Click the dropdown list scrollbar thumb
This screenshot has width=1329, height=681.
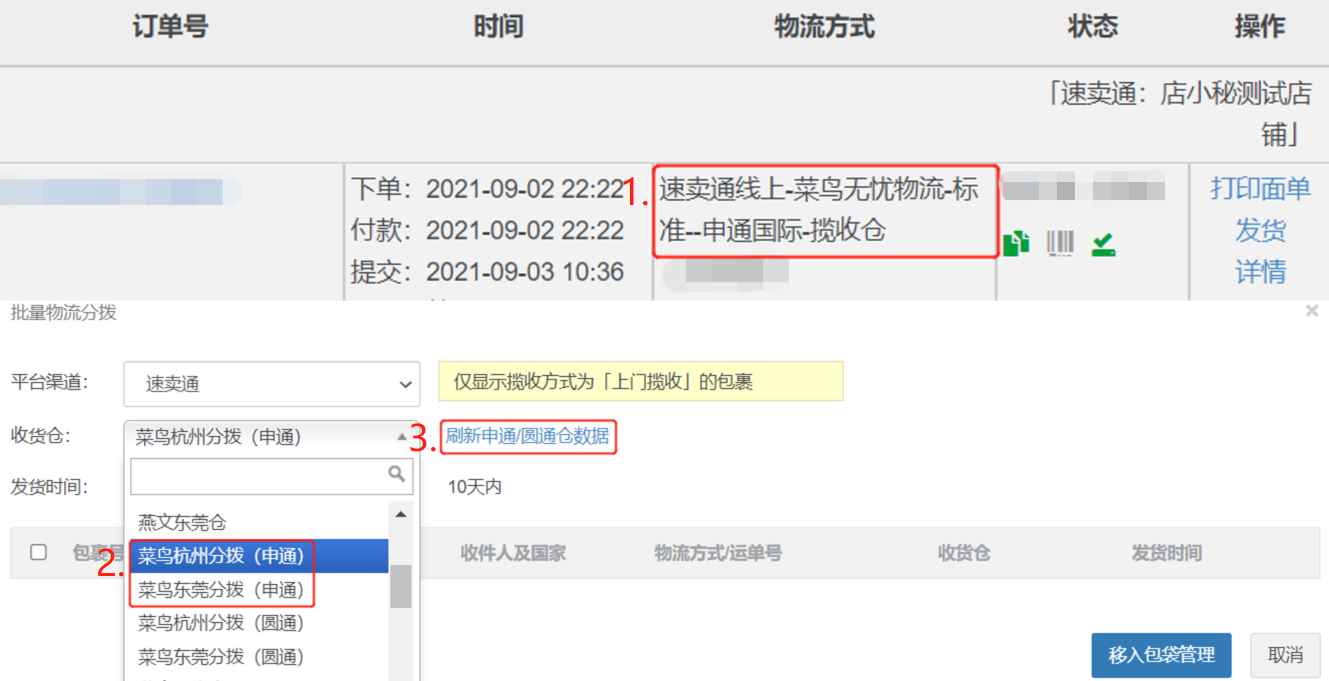pyautogui.click(x=400, y=586)
